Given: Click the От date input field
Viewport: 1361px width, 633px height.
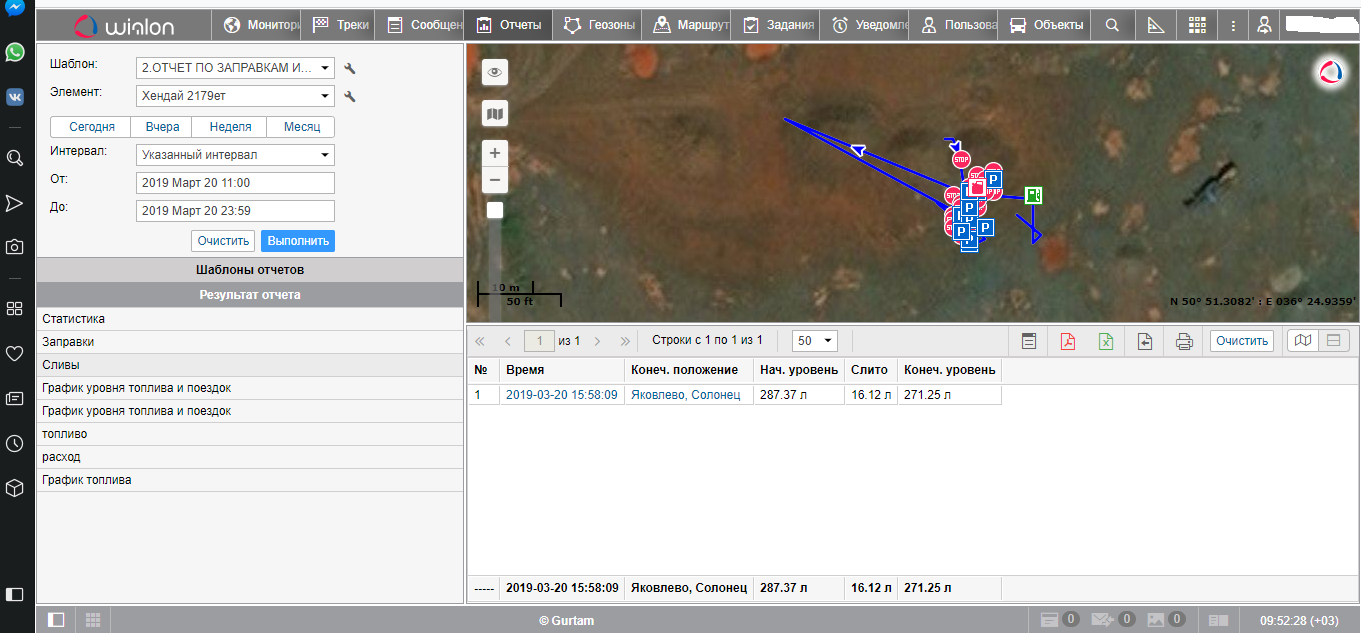Looking at the screenshot, I should pyautogui.click(x=235, y=183).
